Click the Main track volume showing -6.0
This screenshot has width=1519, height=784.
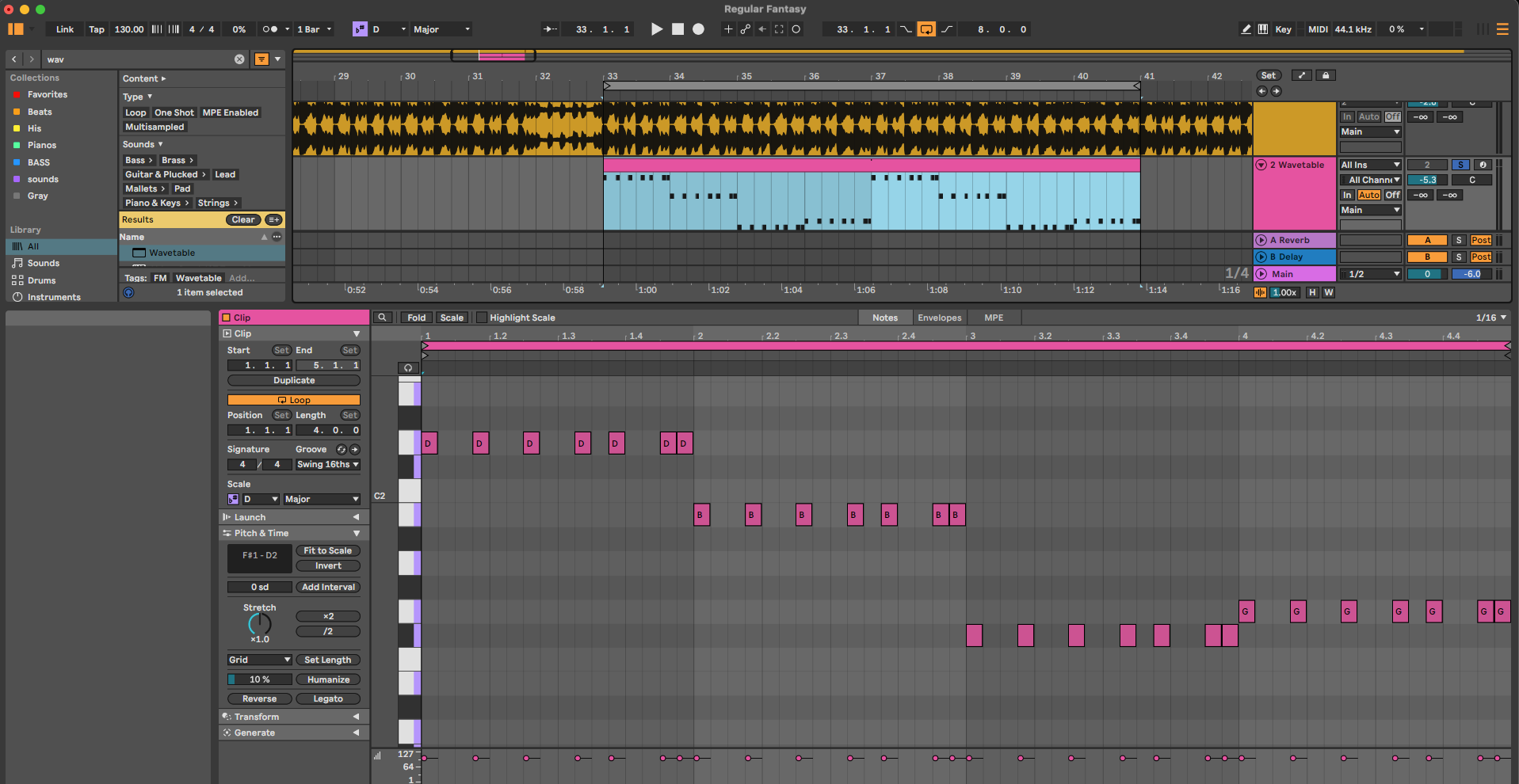coord(1471,274)
